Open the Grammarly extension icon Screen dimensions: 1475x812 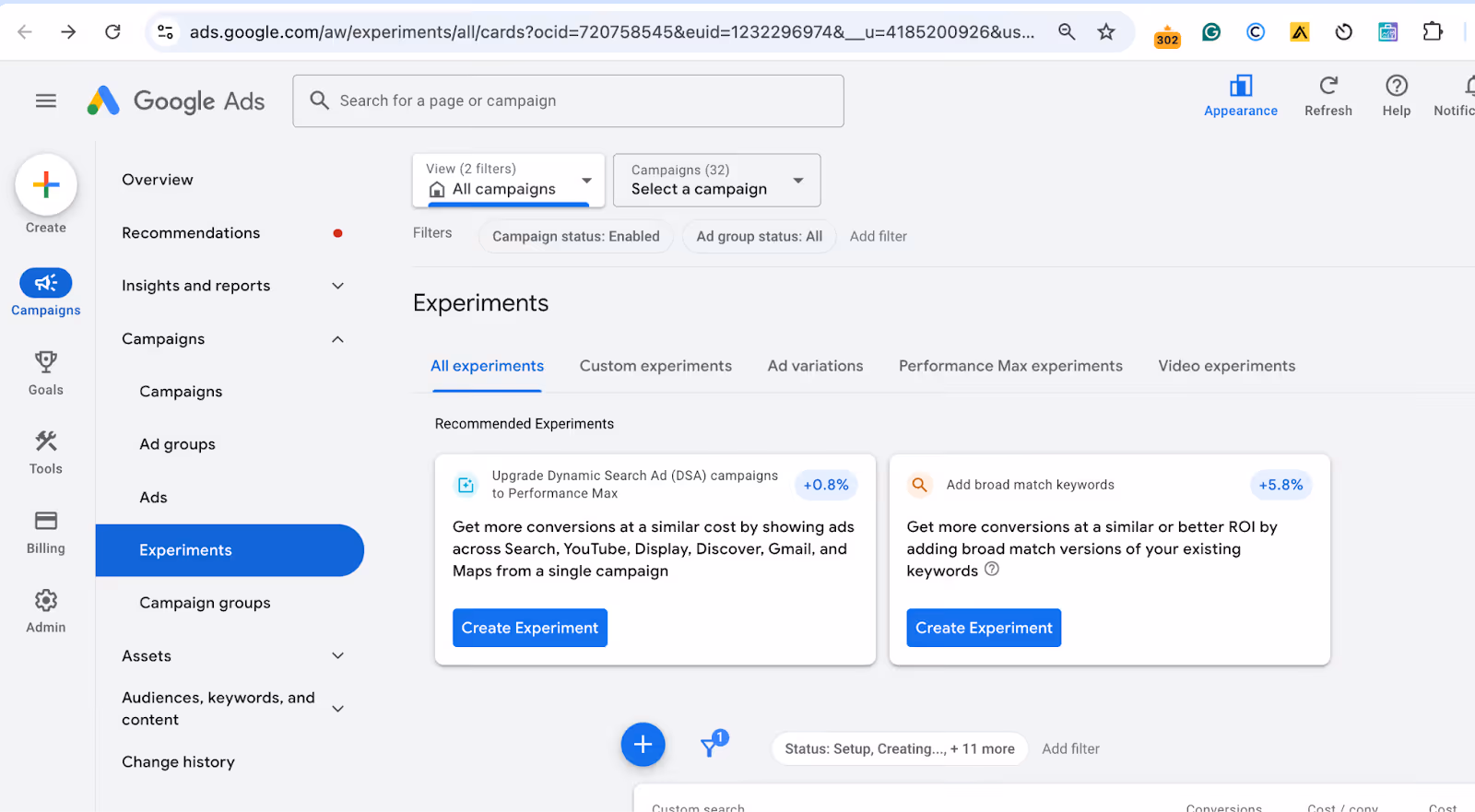[1211, 32]
